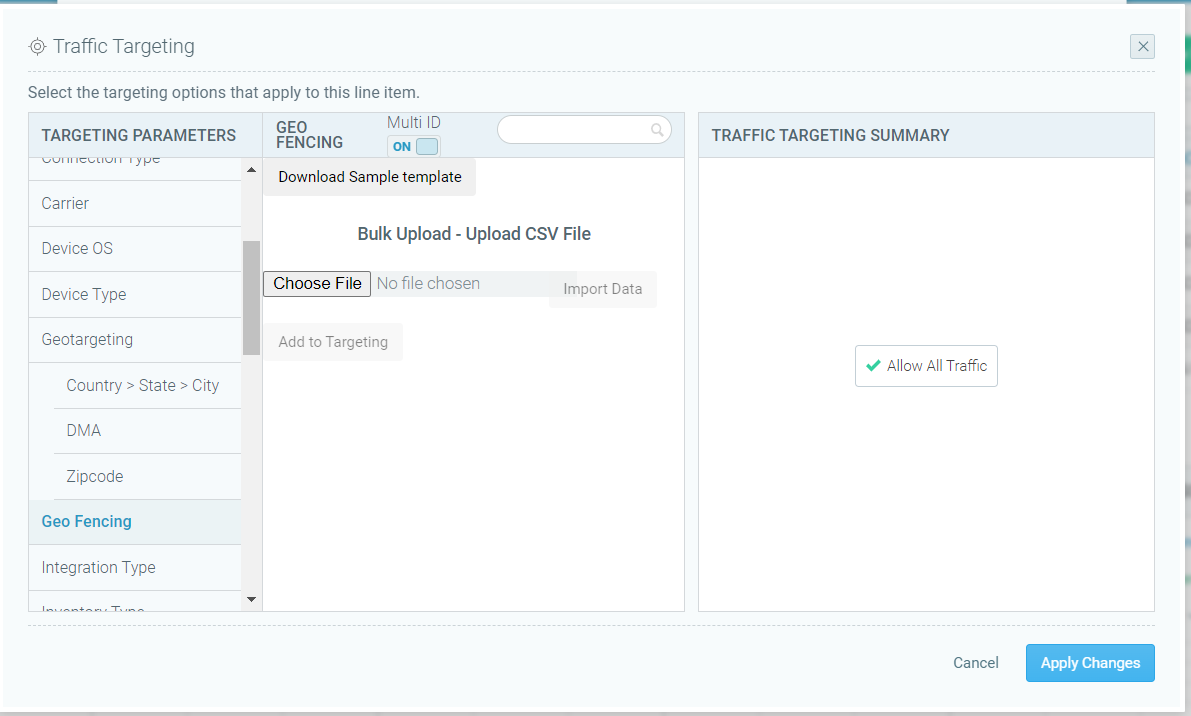Click Allow All Traffic button
1191x716 pixels.
[x=926, y=366]
